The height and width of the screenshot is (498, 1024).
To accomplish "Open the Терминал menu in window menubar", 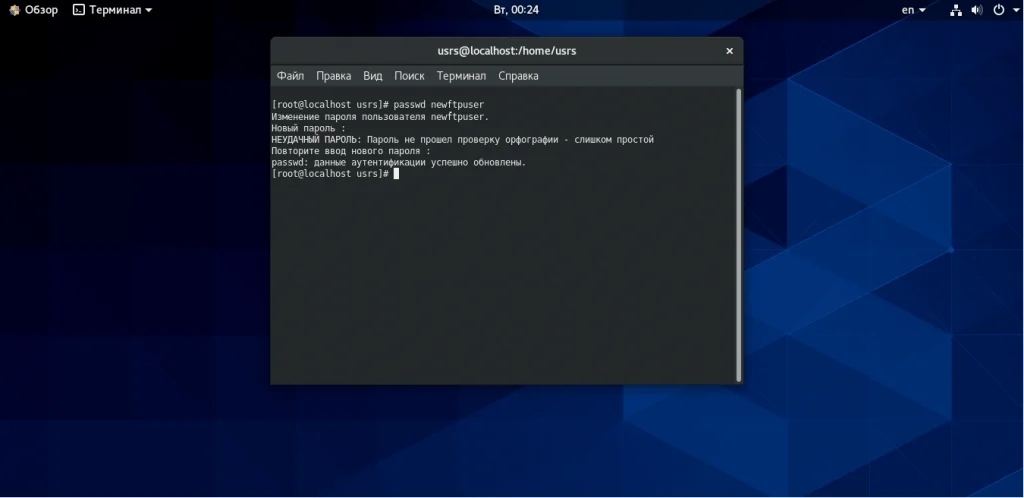I will pyautogui.click(x=461, y=76).
